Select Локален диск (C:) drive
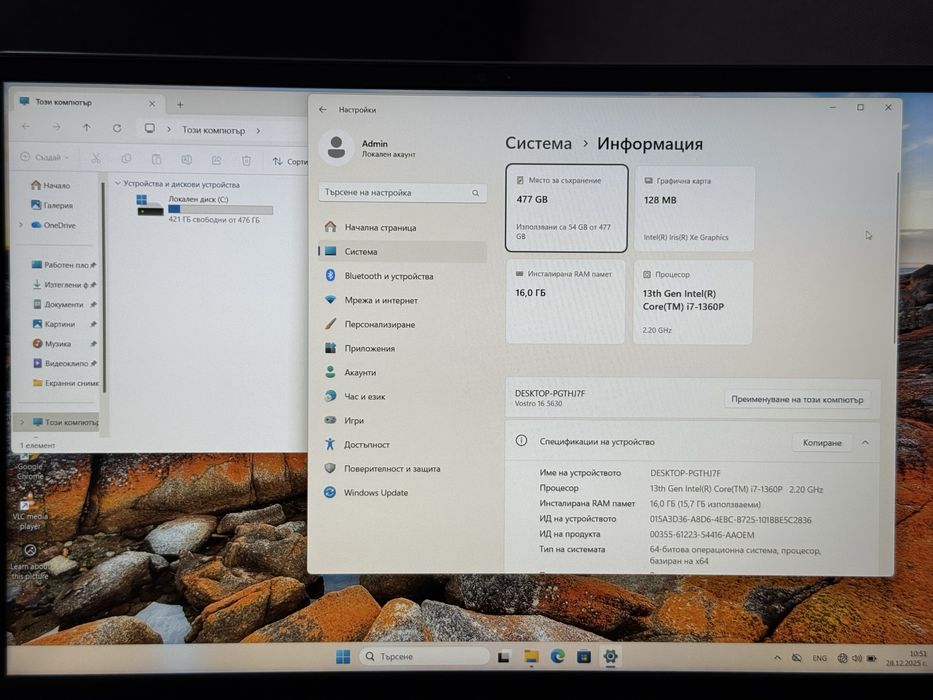The image size is (933, 700). click(205, 209)
